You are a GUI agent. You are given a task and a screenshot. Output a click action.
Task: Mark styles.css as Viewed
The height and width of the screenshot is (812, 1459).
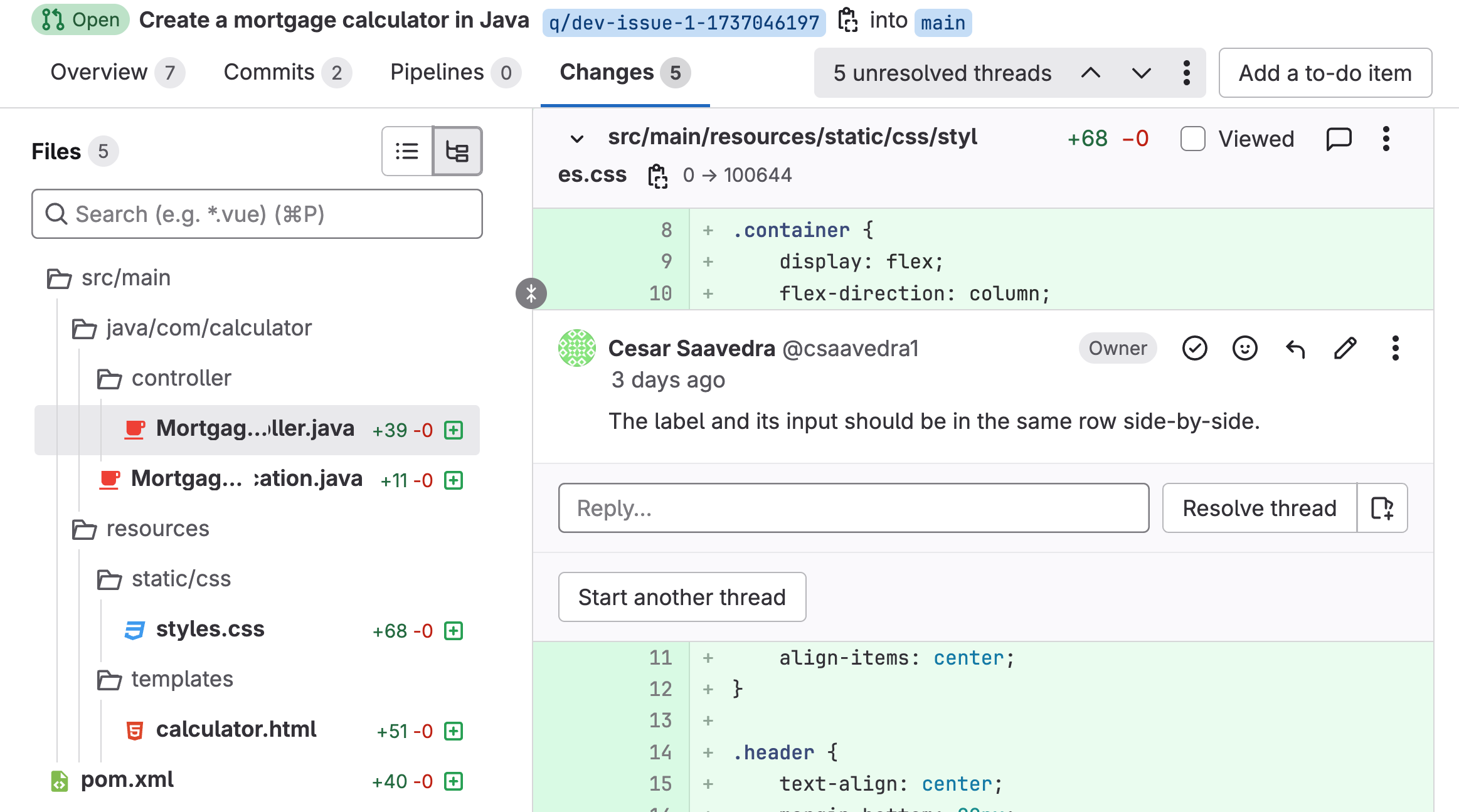pos(1192,139)
